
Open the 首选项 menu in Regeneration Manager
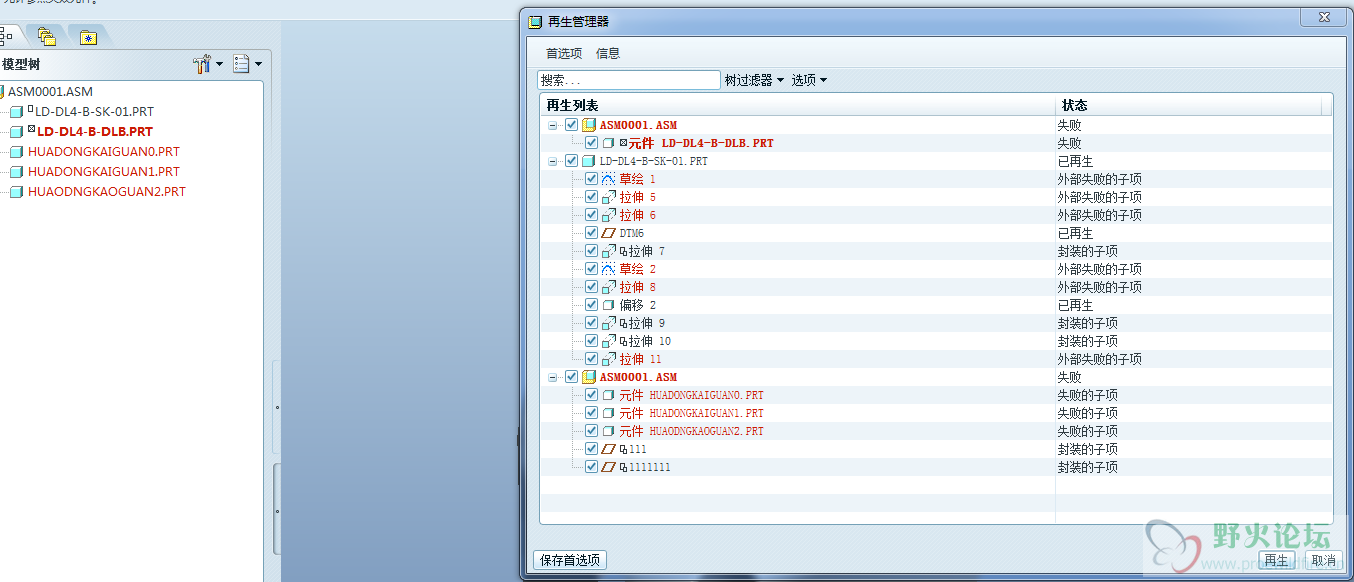(x=564, y=54)
